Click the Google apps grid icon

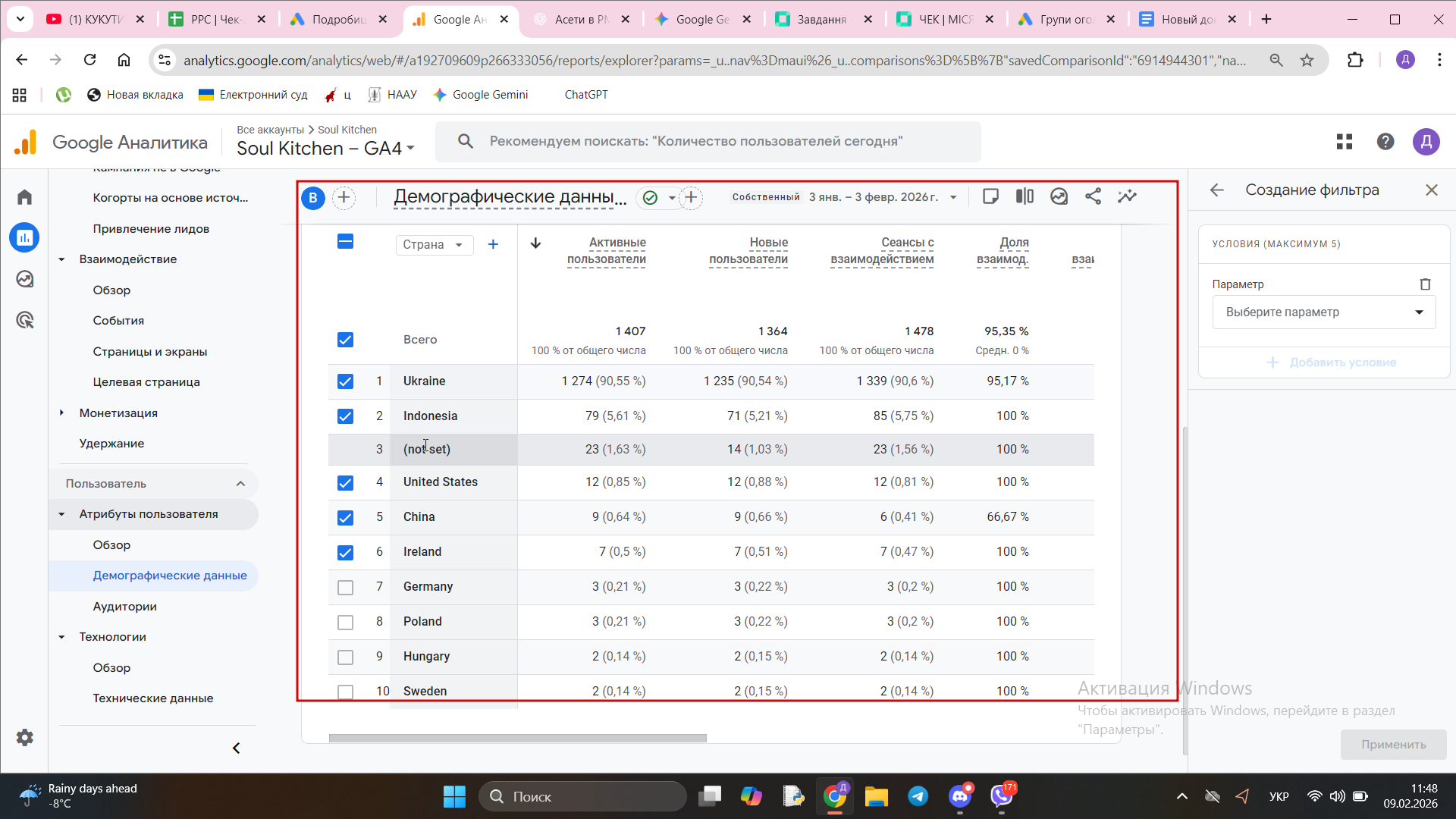coord(1344,142)
